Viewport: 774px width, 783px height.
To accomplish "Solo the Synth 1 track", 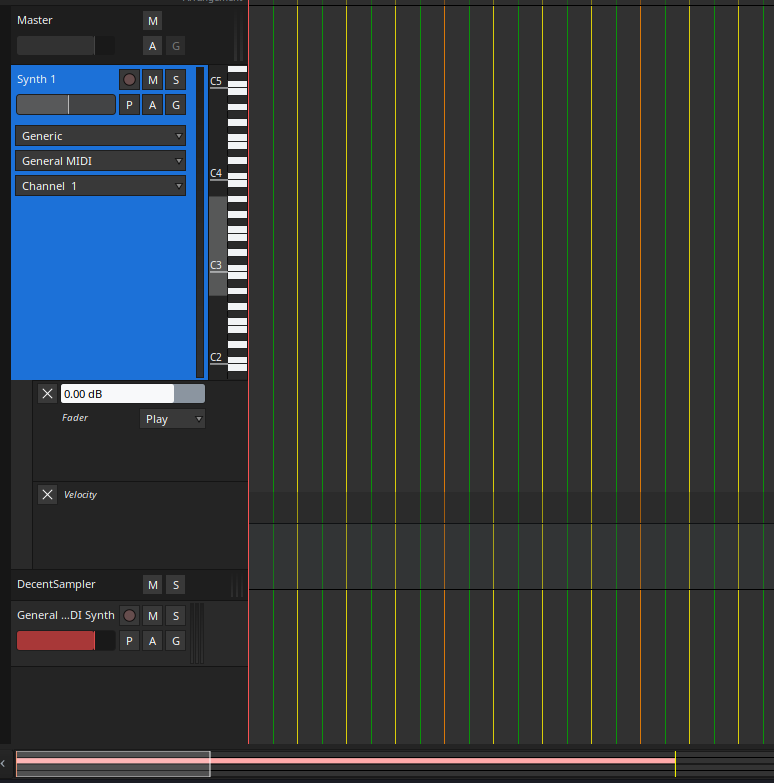I will coord(176,80).
